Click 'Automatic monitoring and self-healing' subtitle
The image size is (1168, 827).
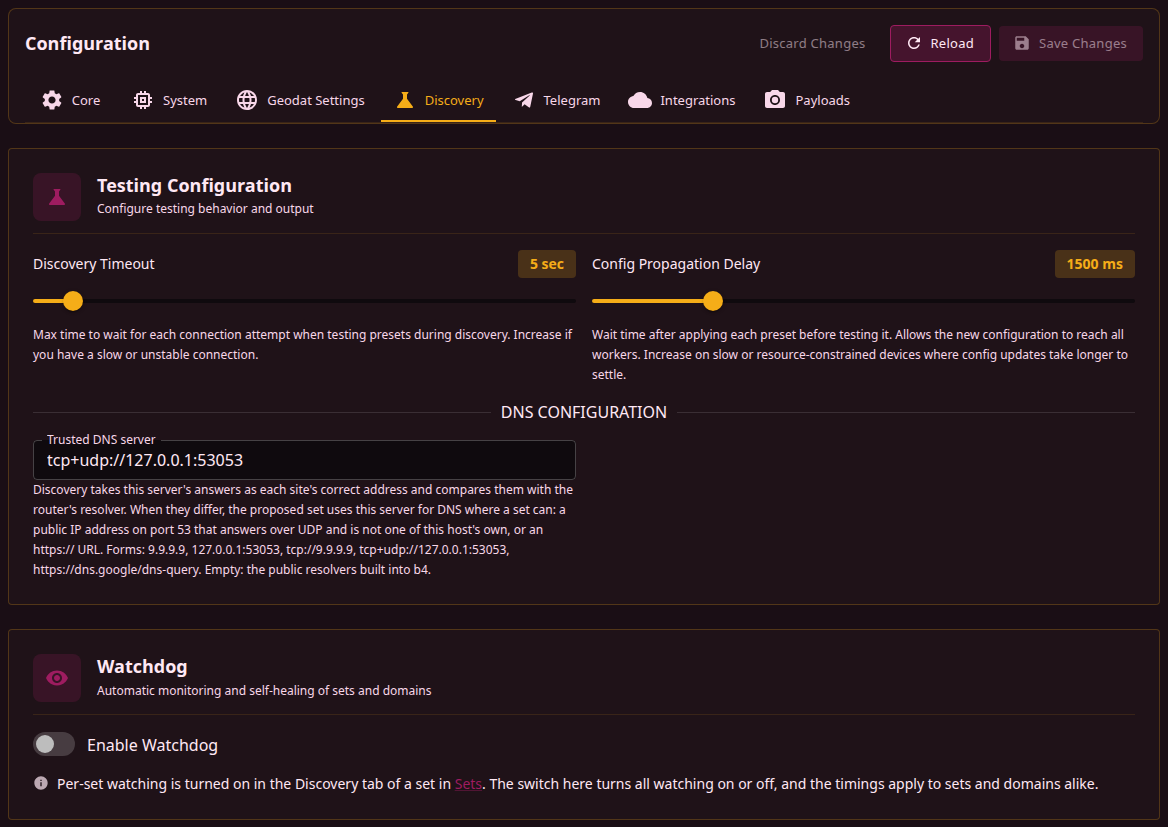(x=264, y=691)
